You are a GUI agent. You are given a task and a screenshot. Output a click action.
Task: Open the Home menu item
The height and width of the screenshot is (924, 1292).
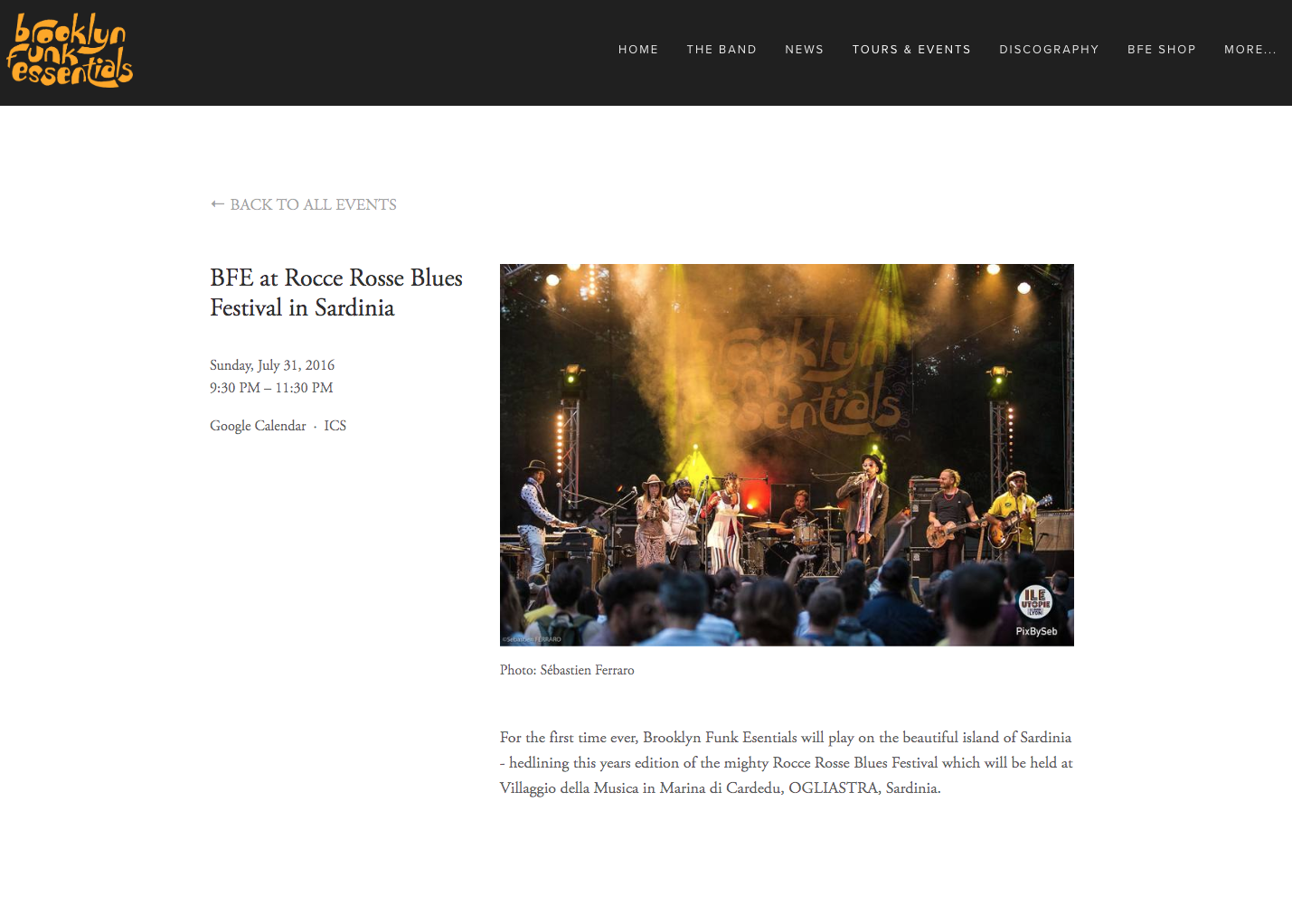[x=638, y=50]
